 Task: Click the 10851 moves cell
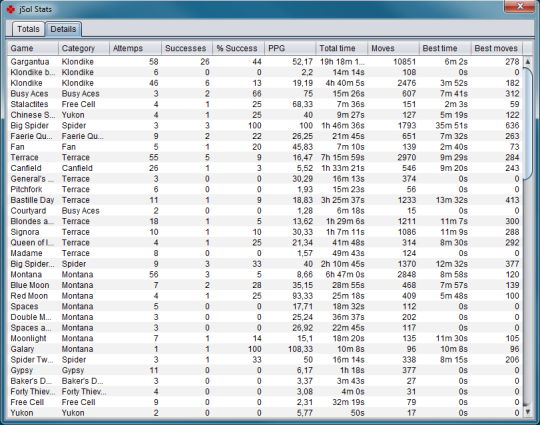[x=394, y=62]
